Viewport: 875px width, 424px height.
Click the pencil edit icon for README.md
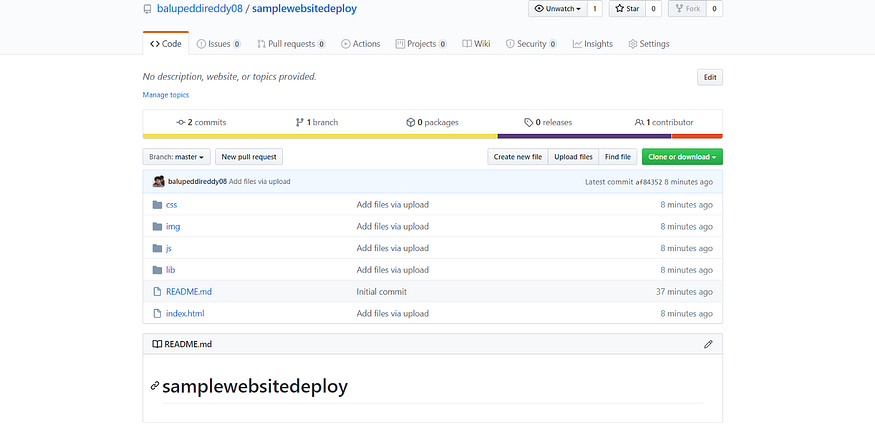coord(708,344)
